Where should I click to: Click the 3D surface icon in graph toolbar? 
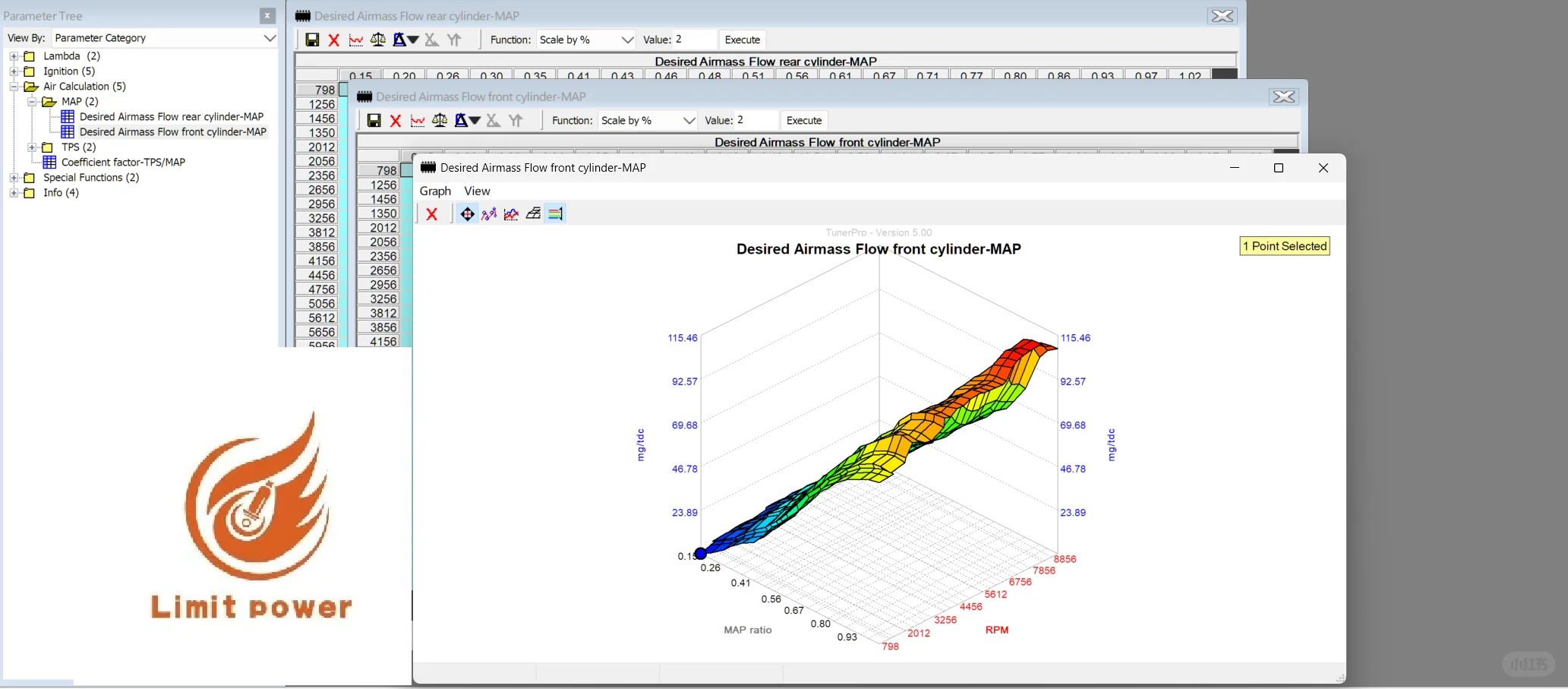pyautogui.click(x=533, y=214)
